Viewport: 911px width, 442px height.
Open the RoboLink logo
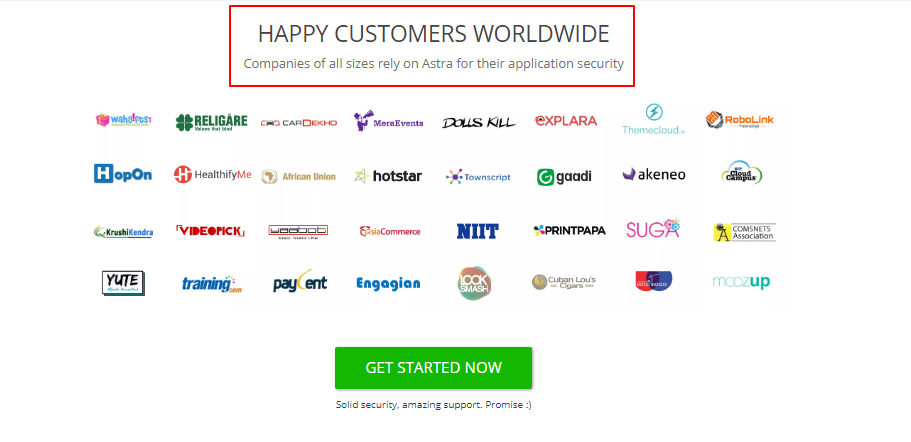[740, 120]
